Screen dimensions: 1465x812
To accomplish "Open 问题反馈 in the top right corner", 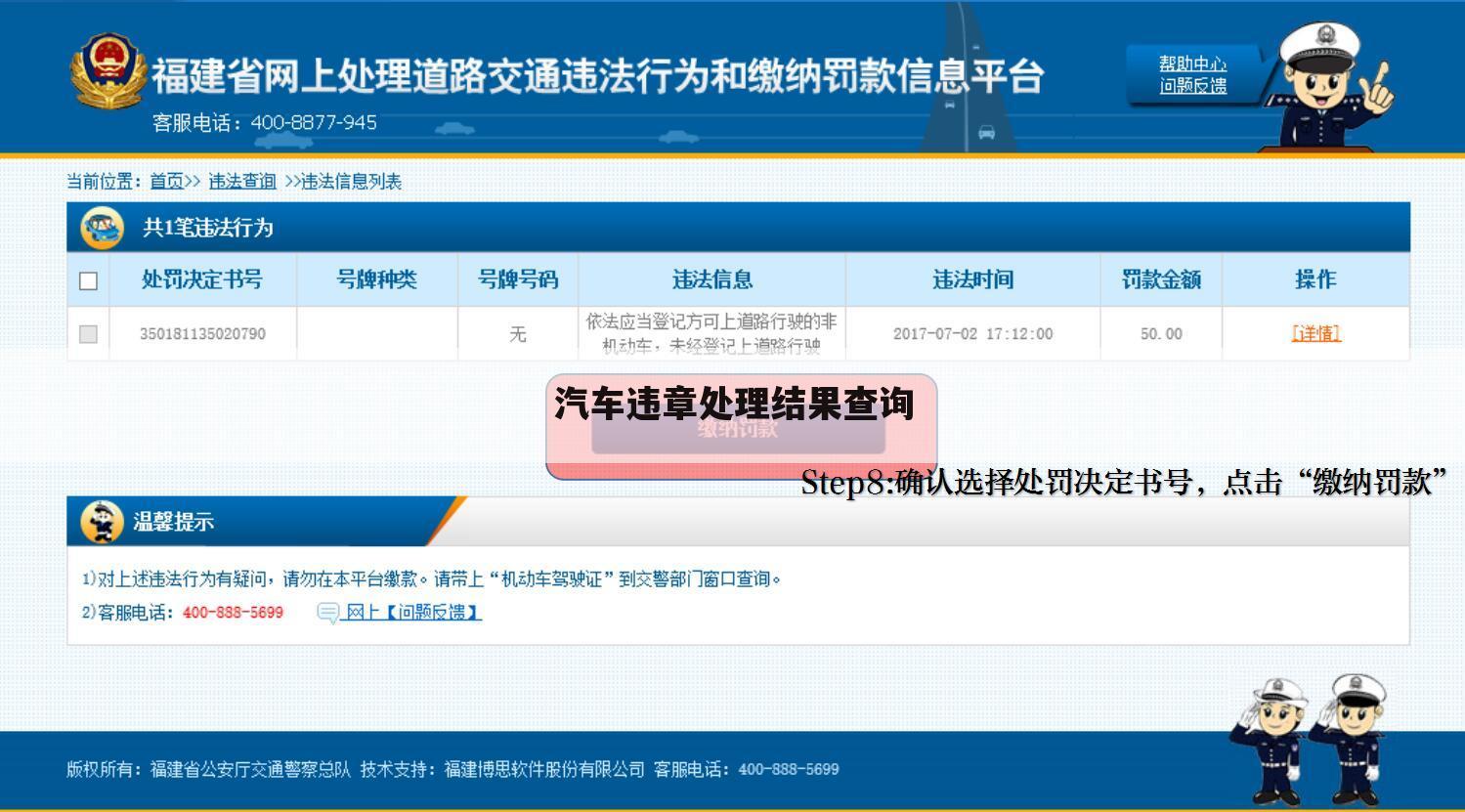I will point(1192,84).
